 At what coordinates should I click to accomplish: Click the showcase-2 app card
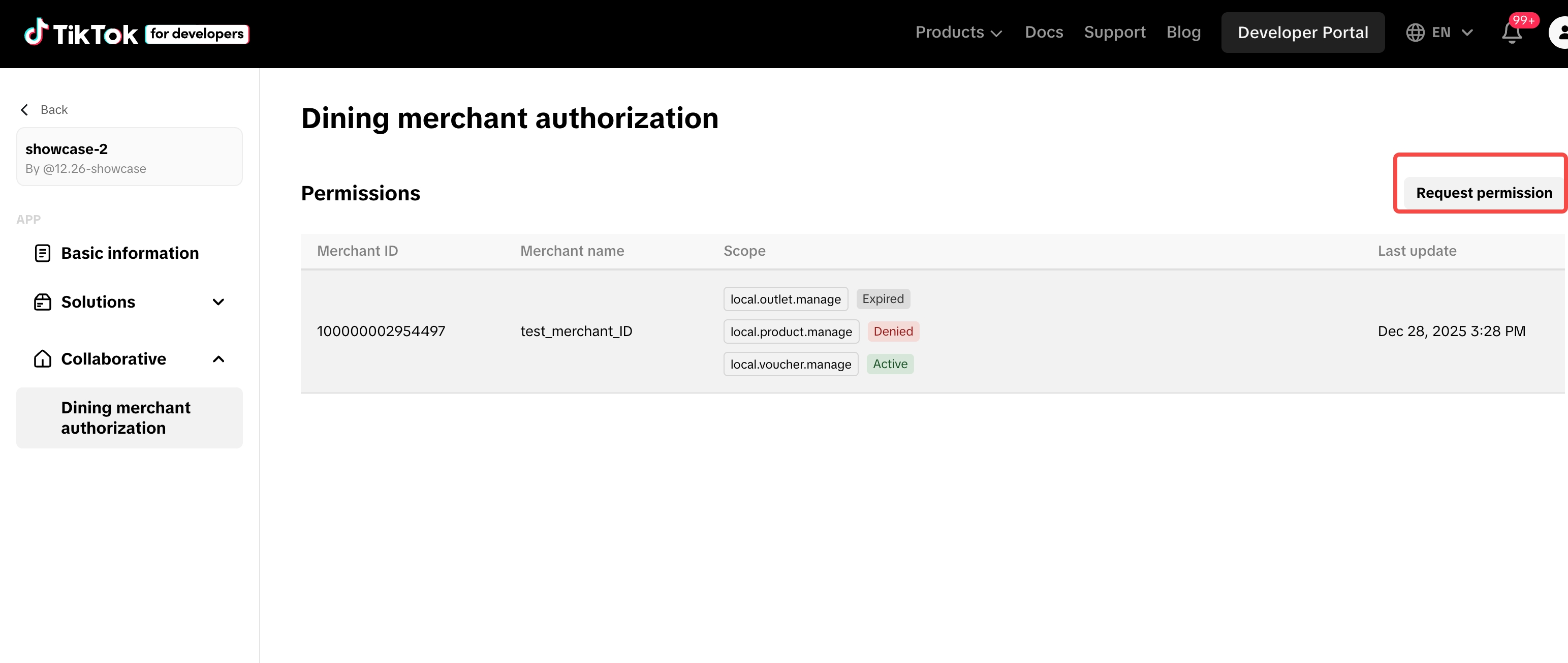pos(129,157)
